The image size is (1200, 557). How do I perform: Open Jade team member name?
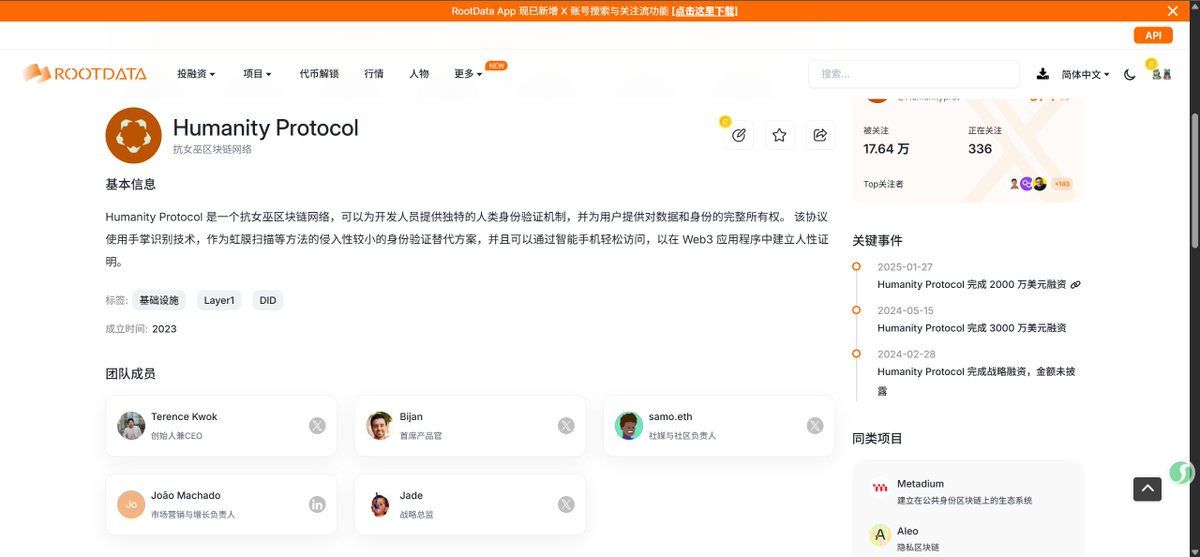tap(411, 495)
